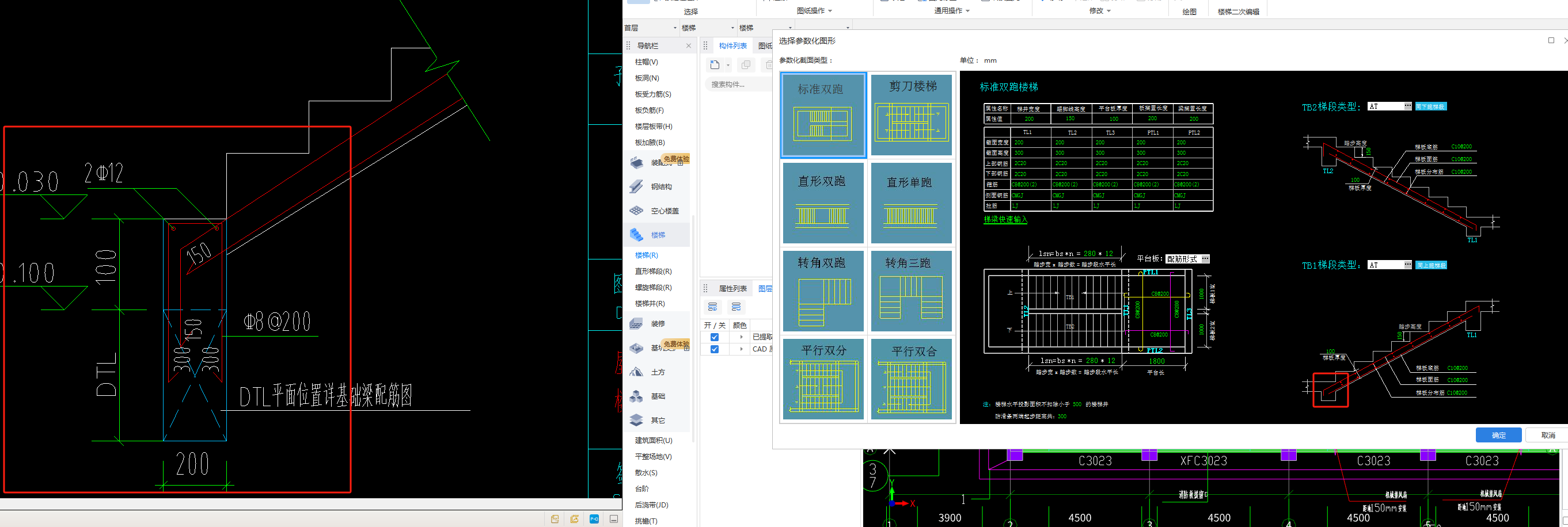Select 楼梯井(R) in navigation list
The image size is (1568, 527).
[650, 303]
